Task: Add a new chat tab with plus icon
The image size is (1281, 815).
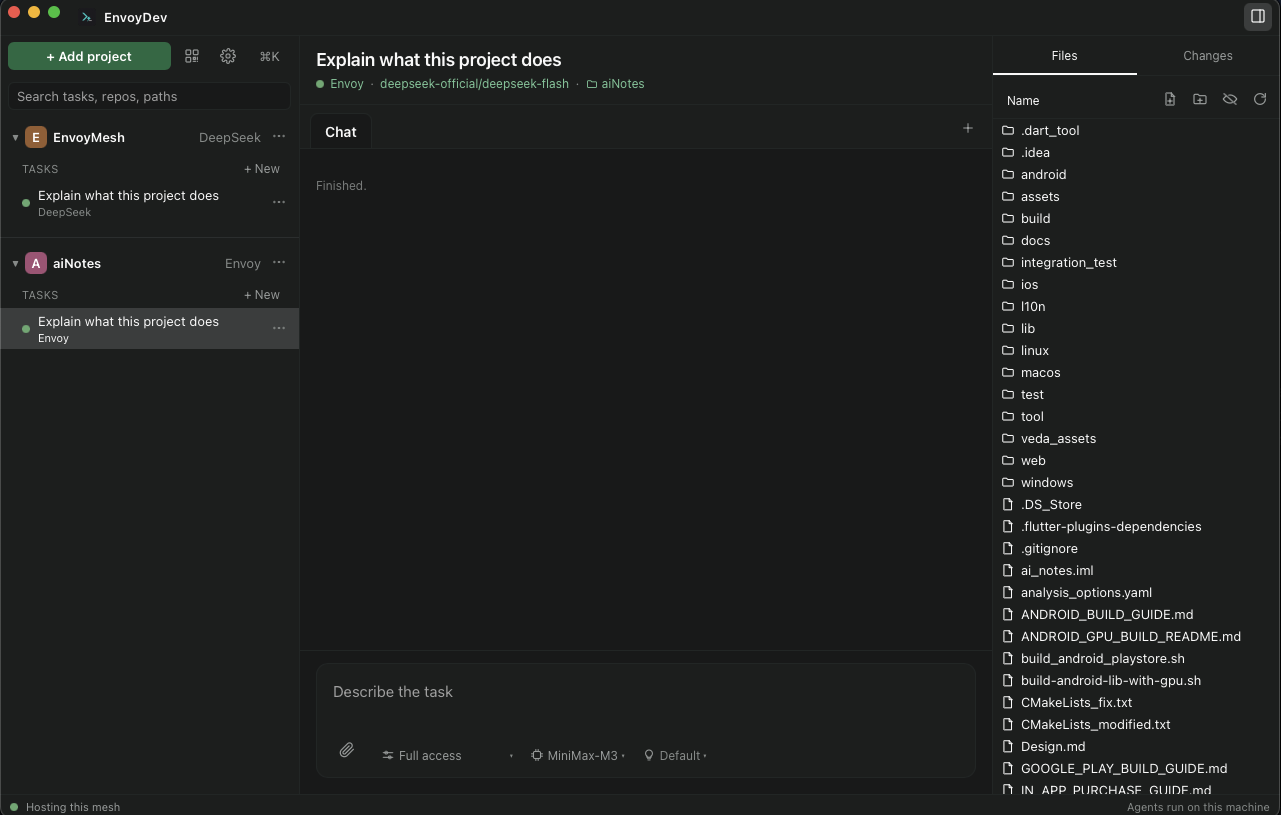Action: [968, 128]
